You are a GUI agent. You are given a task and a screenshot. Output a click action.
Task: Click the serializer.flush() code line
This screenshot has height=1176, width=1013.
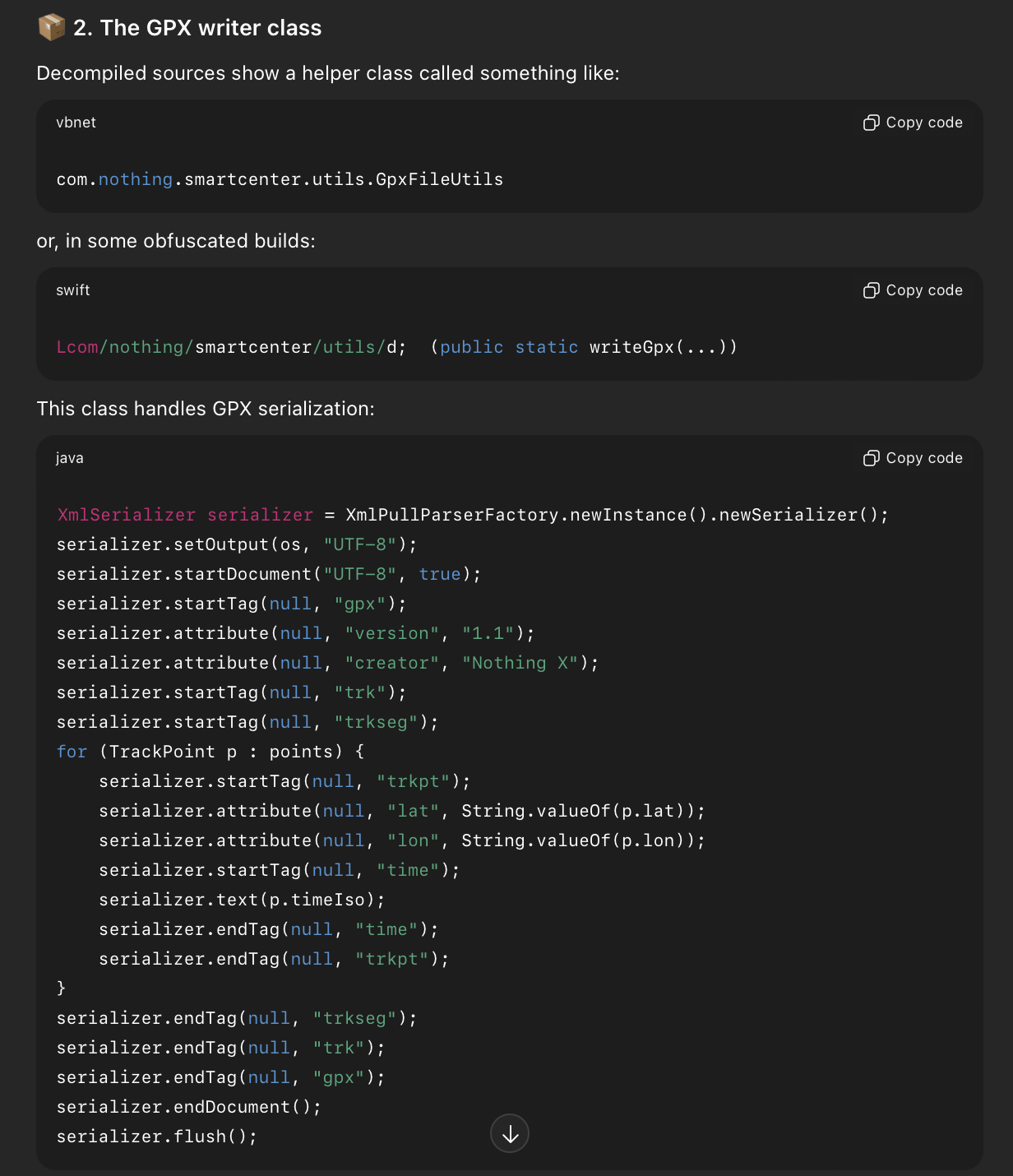click(156, 1137)
